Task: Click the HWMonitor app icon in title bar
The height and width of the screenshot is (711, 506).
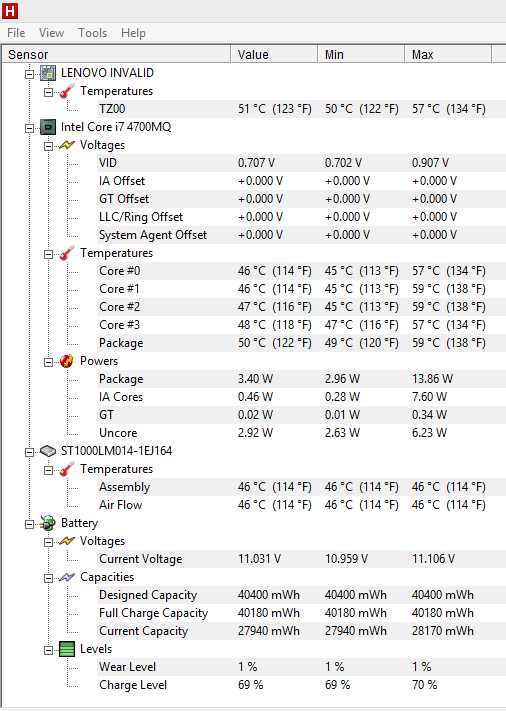Action: pyautogui.click(x=10, y=11)
